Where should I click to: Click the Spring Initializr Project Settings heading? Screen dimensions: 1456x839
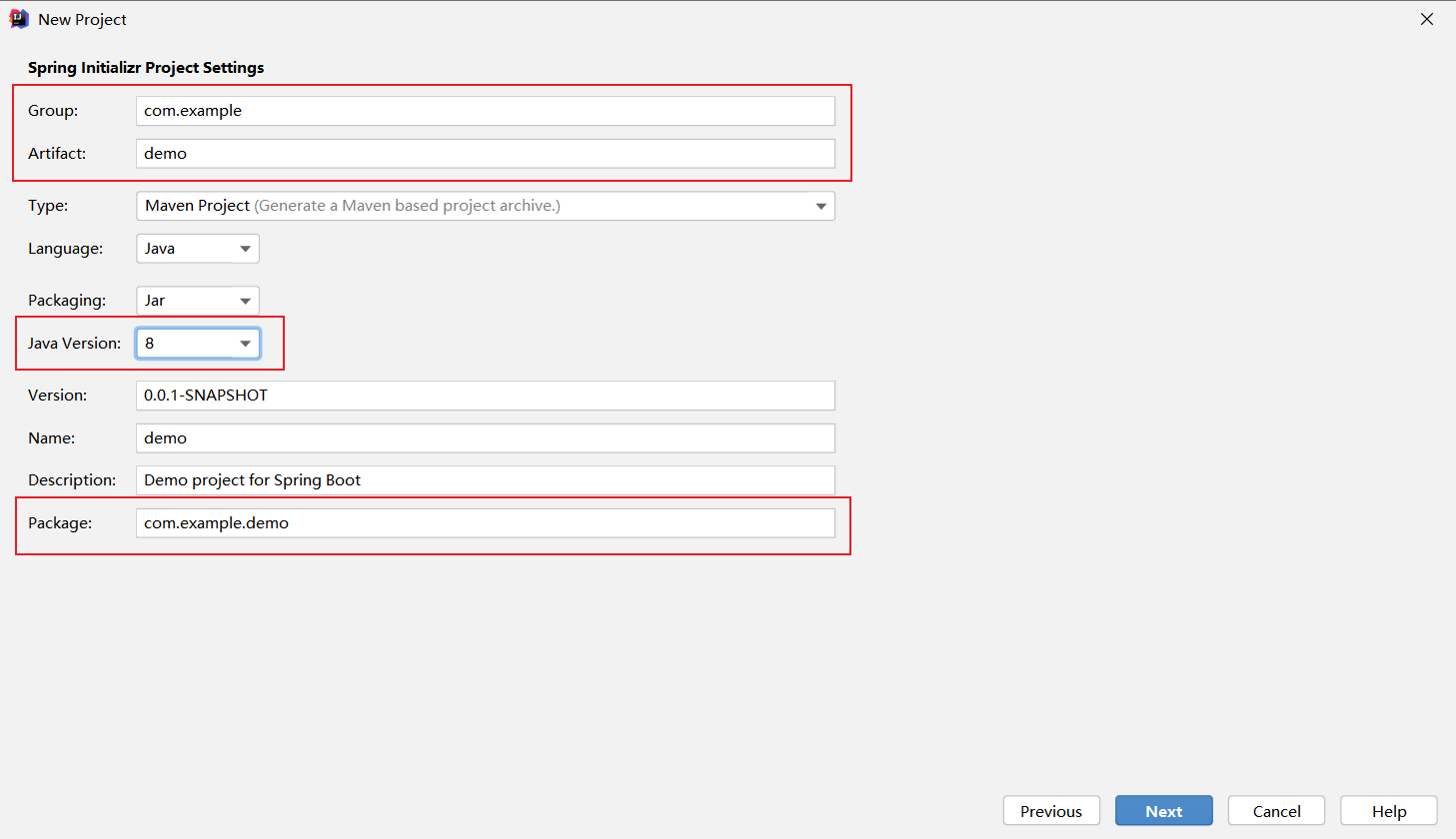146,68
